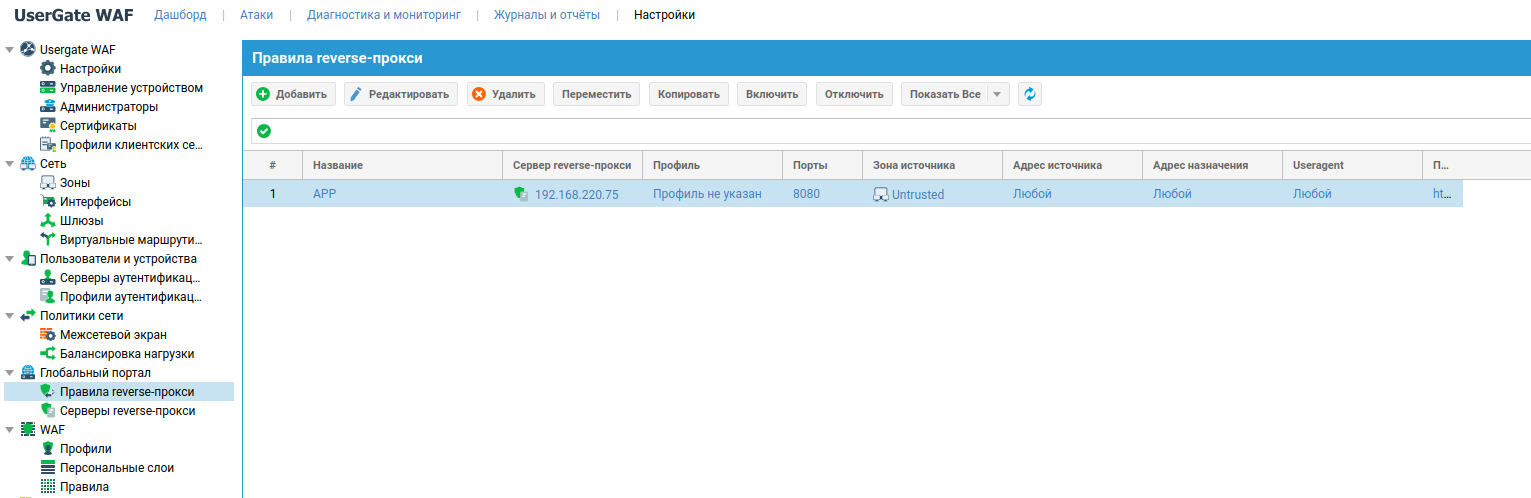
Task: Click the Usergate WAF globe icon
Action: [x=28, y=50]
